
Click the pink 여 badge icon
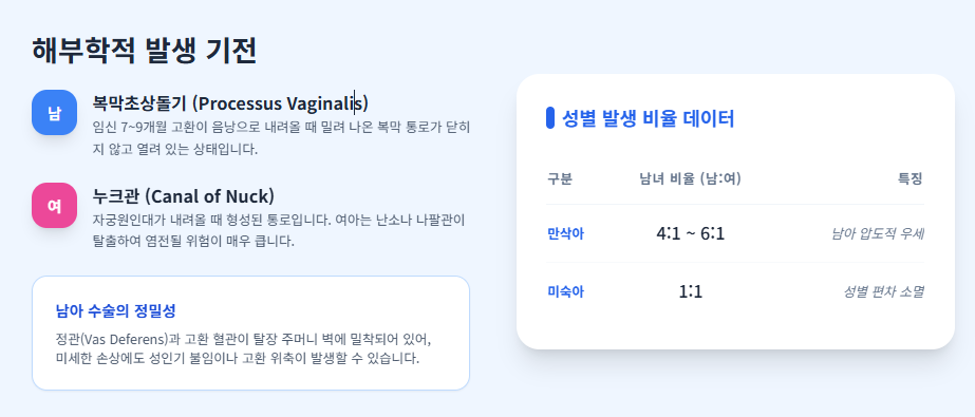point(54,205)
